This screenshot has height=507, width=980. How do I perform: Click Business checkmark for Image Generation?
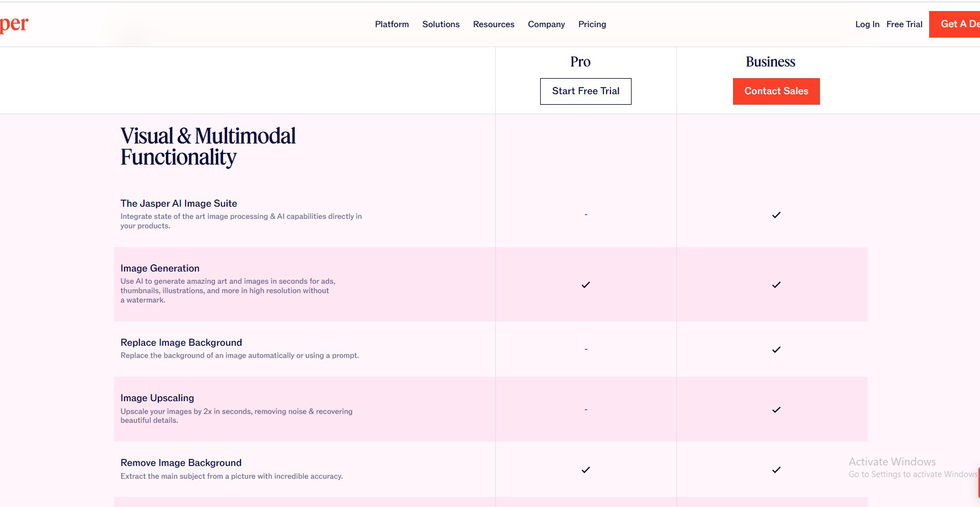tap(776, 285)
